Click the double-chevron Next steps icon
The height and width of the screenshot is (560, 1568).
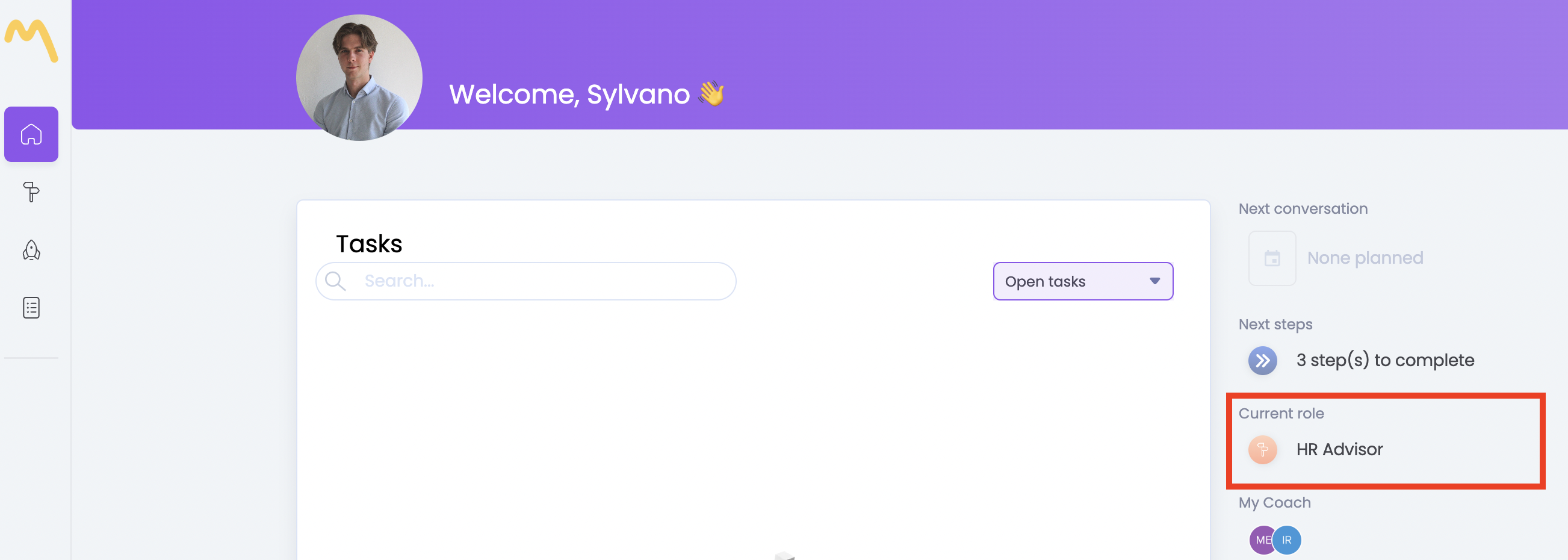pyautogui.click(x=1262, y=360)
